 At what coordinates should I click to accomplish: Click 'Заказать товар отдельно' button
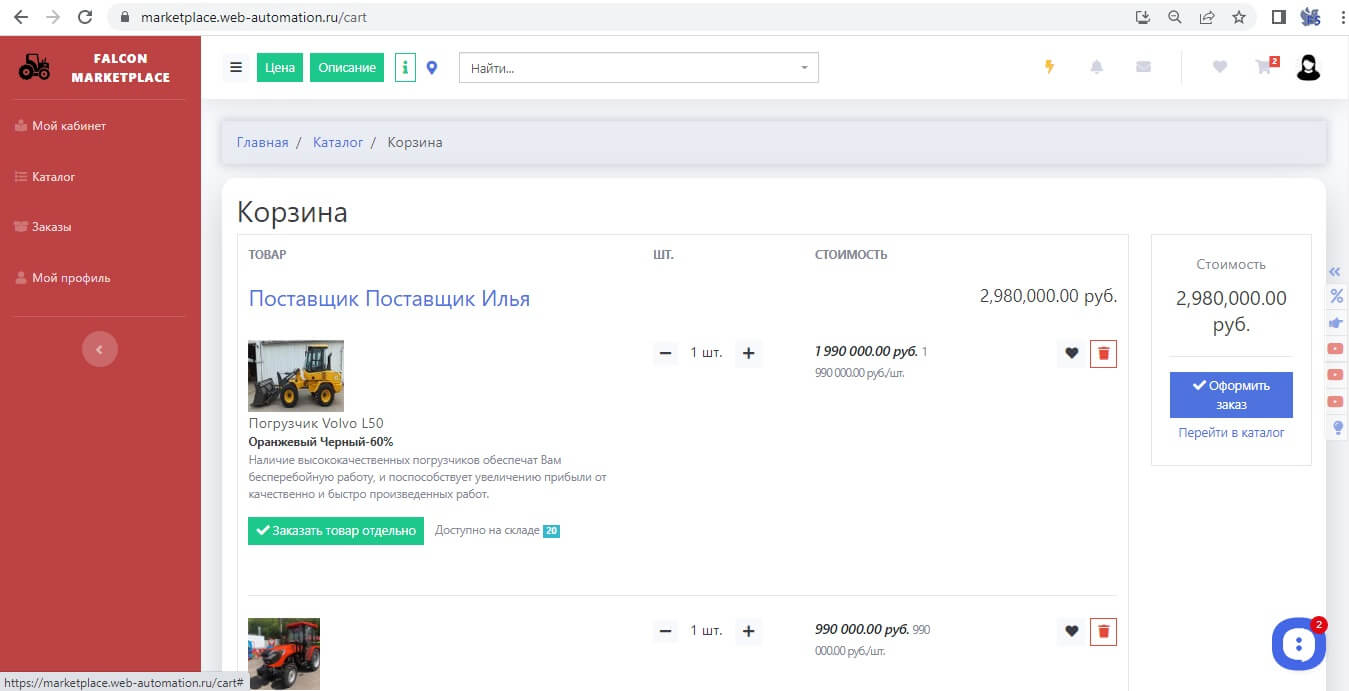pos(336,531)
